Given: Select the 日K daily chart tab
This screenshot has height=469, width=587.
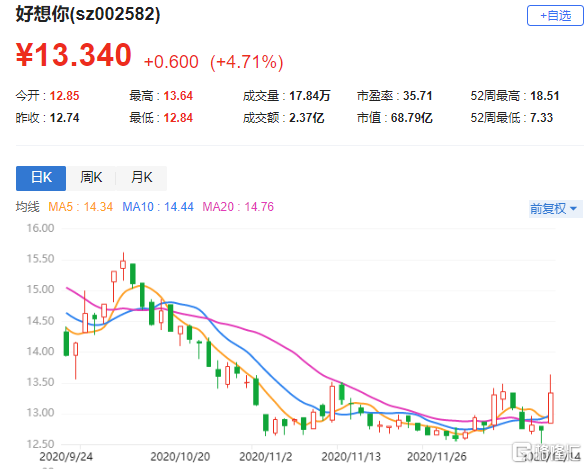Looking at the screenshot, I should (41, 178).
